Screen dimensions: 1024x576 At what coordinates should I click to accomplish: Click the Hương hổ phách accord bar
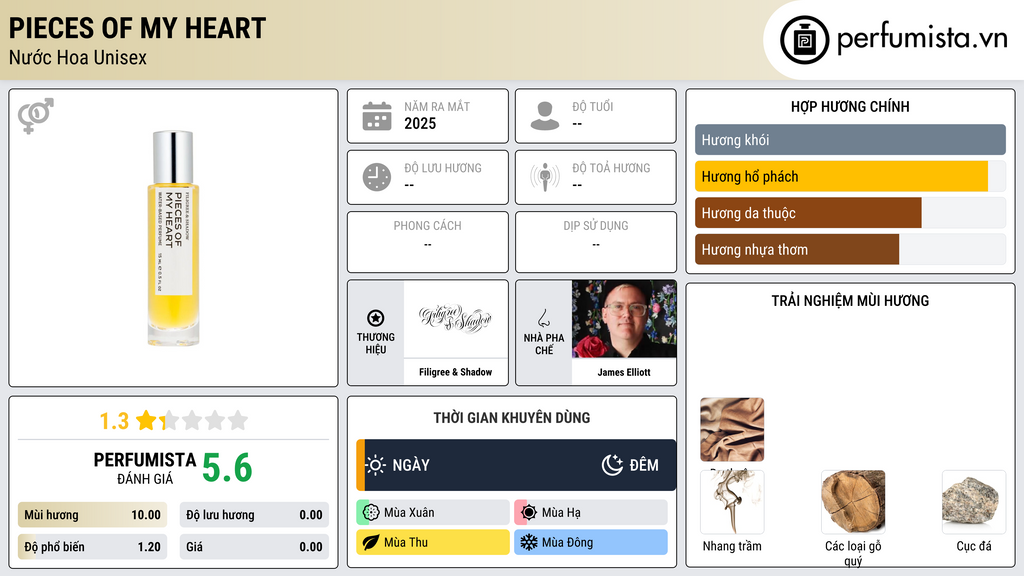[850, 176]
